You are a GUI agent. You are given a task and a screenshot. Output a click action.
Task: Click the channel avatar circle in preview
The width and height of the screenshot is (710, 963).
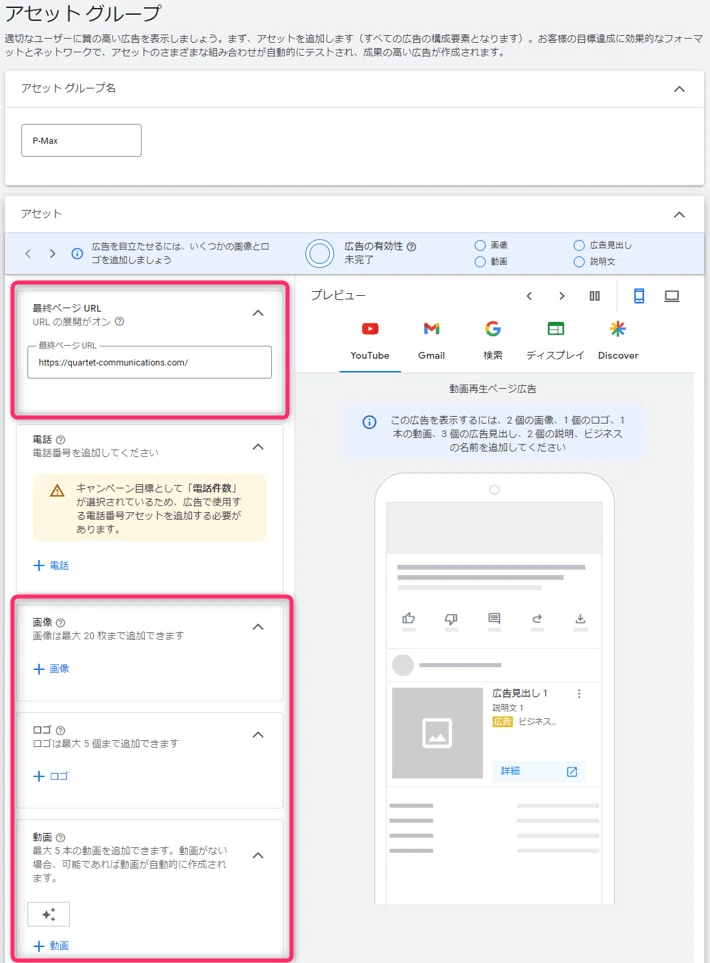pos(403,665)
